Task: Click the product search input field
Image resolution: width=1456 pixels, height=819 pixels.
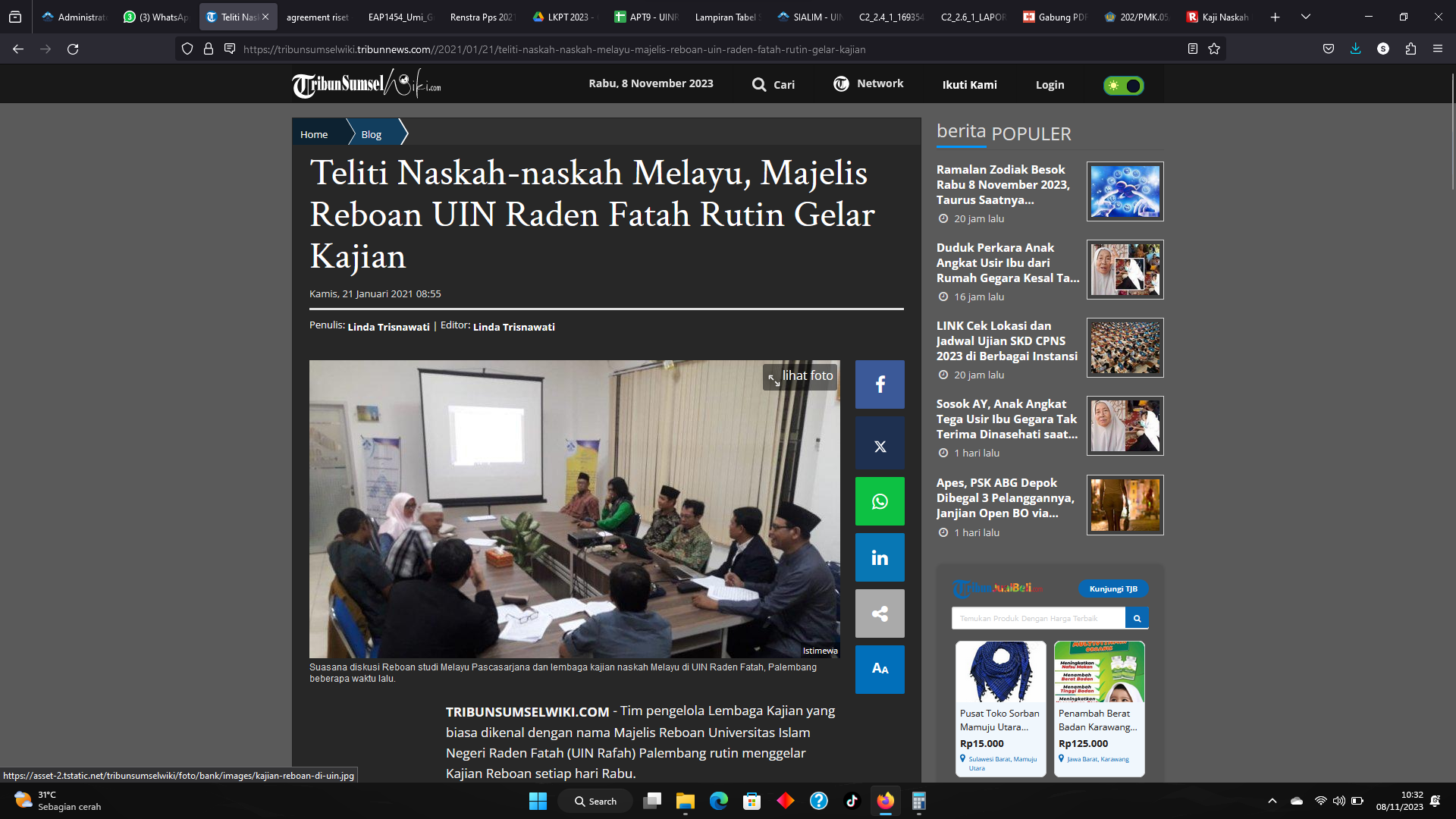Action: (1037, 618)
